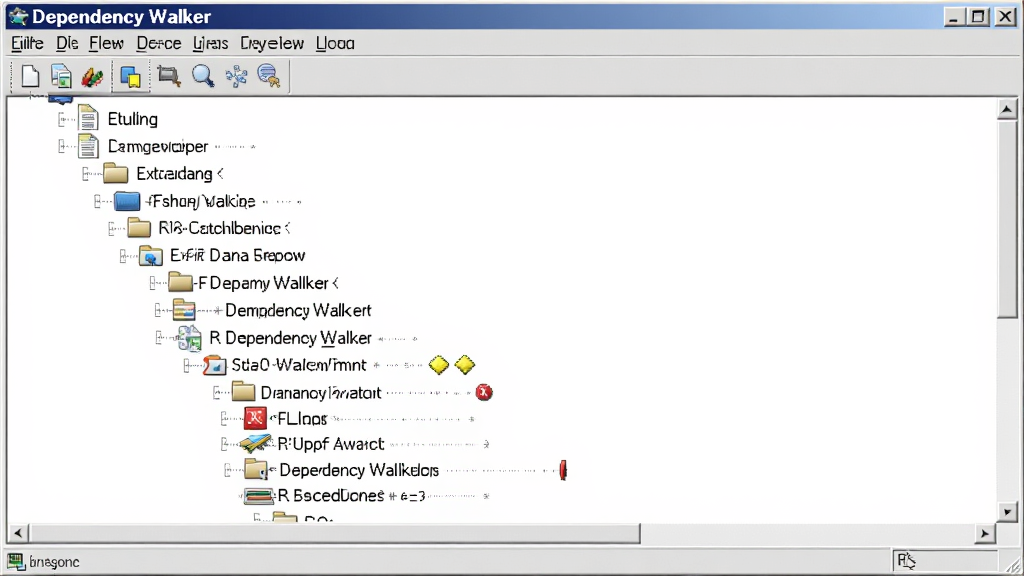Click the icon beside Stia0 Walem/Fmnt
The image size is (1024, 576).
tap(214, 365)
